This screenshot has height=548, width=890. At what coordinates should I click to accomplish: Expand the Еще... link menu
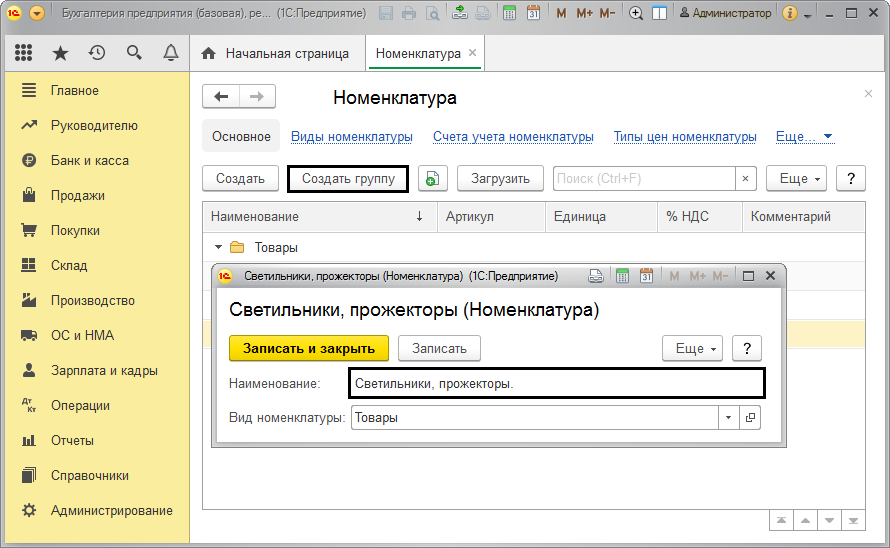click(804, 137)
